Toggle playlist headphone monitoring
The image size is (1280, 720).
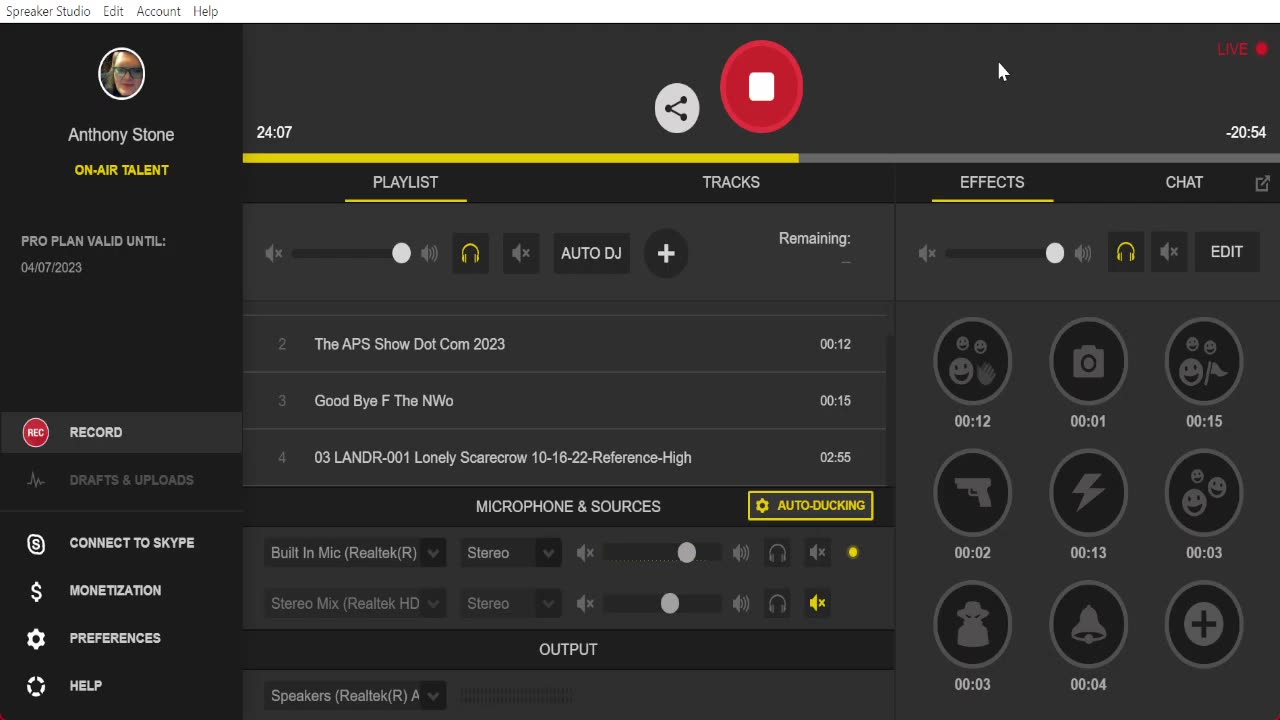tap(471, 253)
